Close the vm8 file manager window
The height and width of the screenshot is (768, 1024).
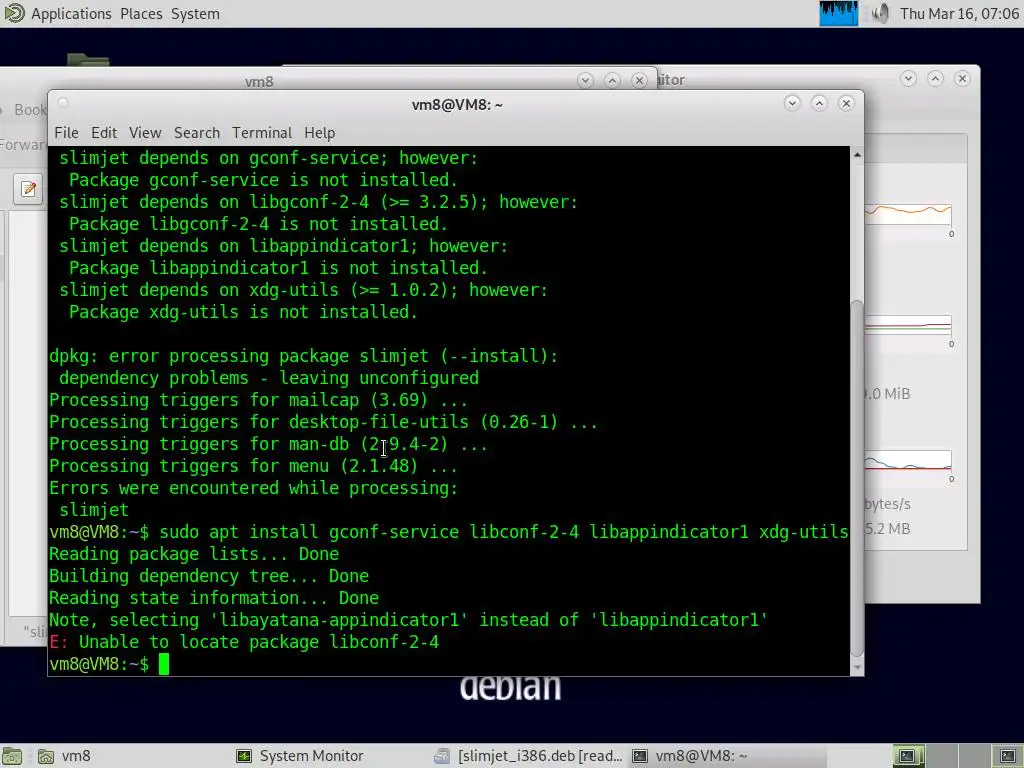639,80
